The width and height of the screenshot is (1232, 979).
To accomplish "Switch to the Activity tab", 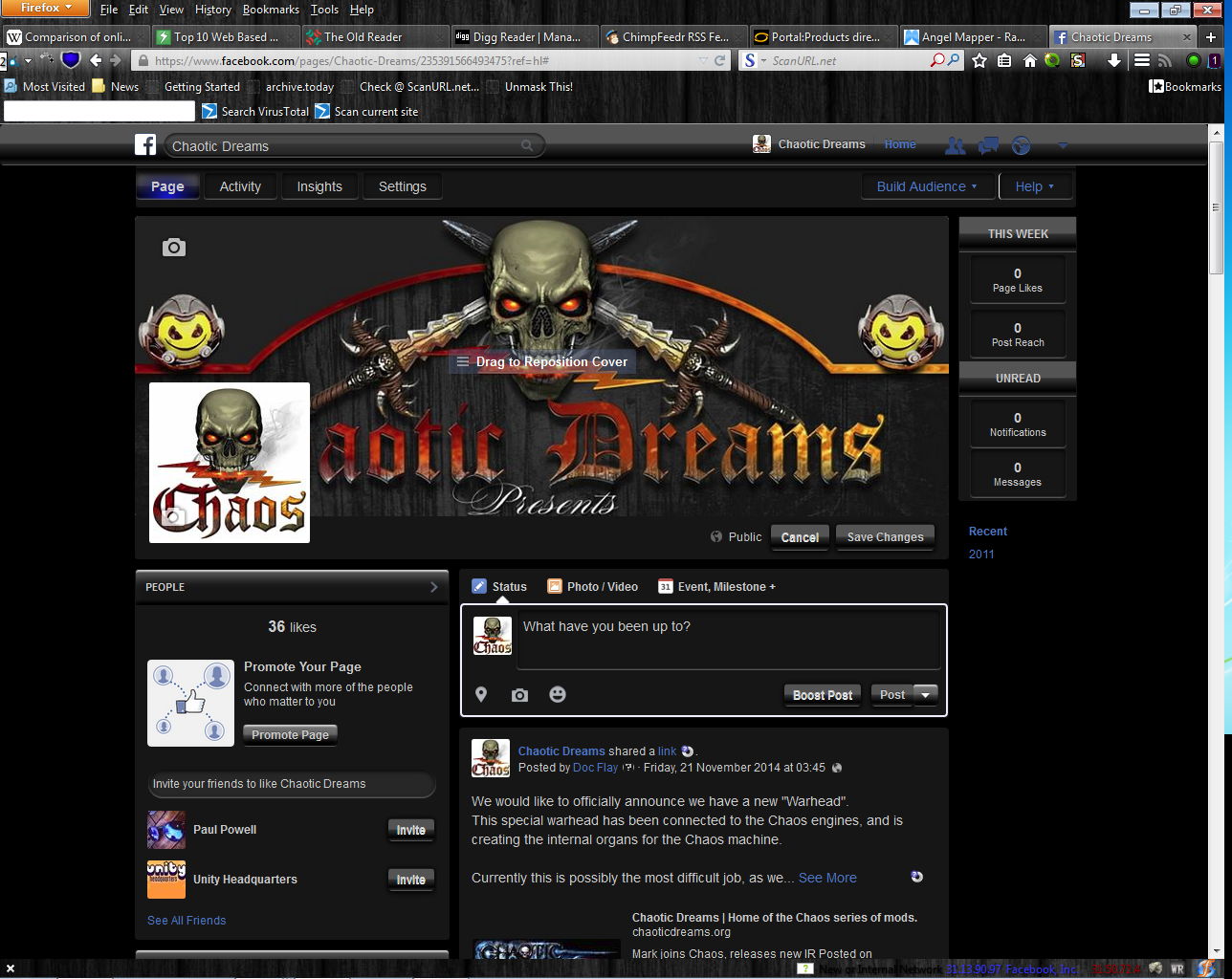I will (240, 186).
